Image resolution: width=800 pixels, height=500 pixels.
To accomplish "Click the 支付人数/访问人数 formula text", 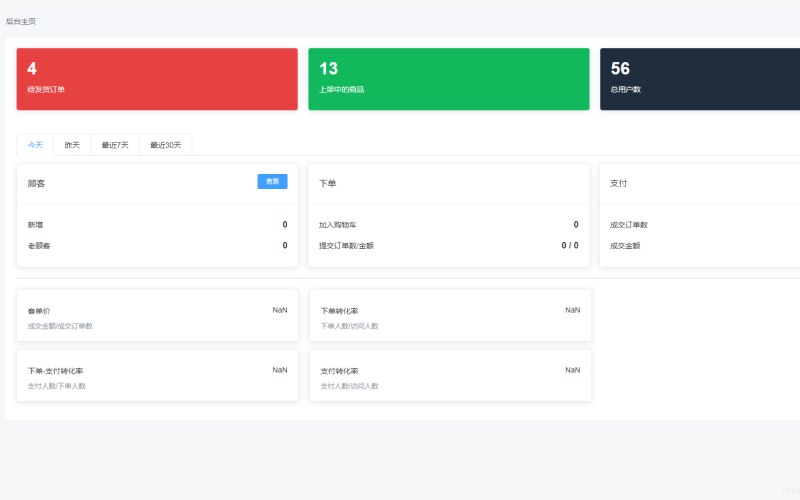I will click(349, 386).
